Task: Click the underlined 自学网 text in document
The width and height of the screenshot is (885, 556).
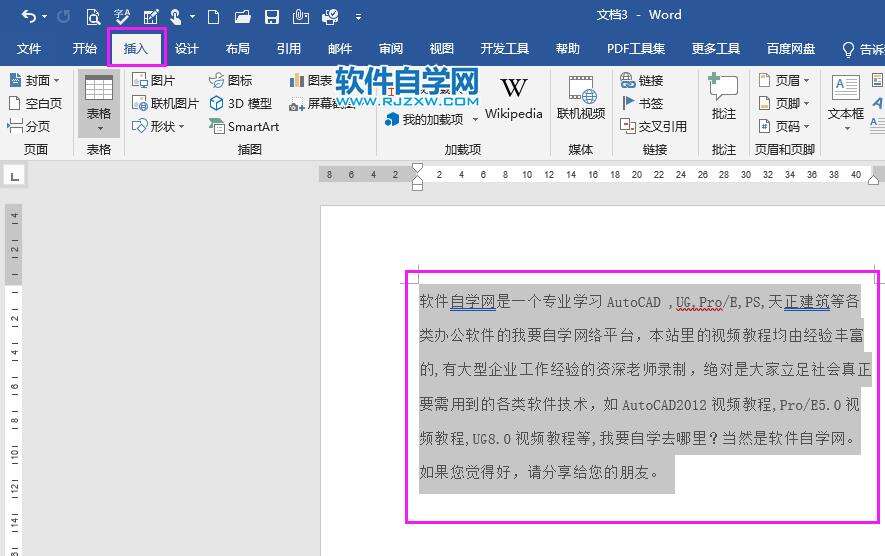Action: tap(472, 301)
